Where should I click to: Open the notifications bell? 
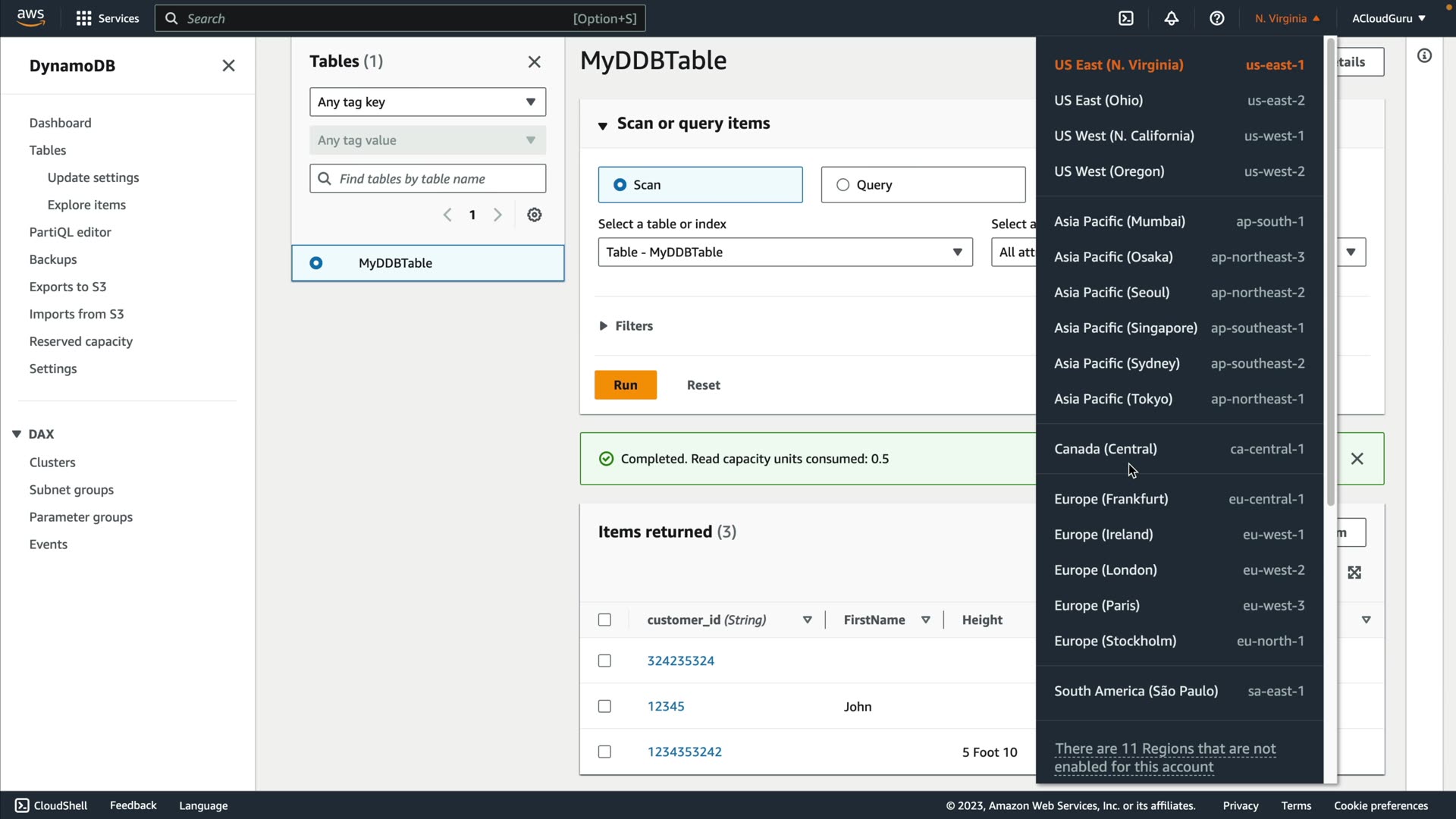point(1172,18)
